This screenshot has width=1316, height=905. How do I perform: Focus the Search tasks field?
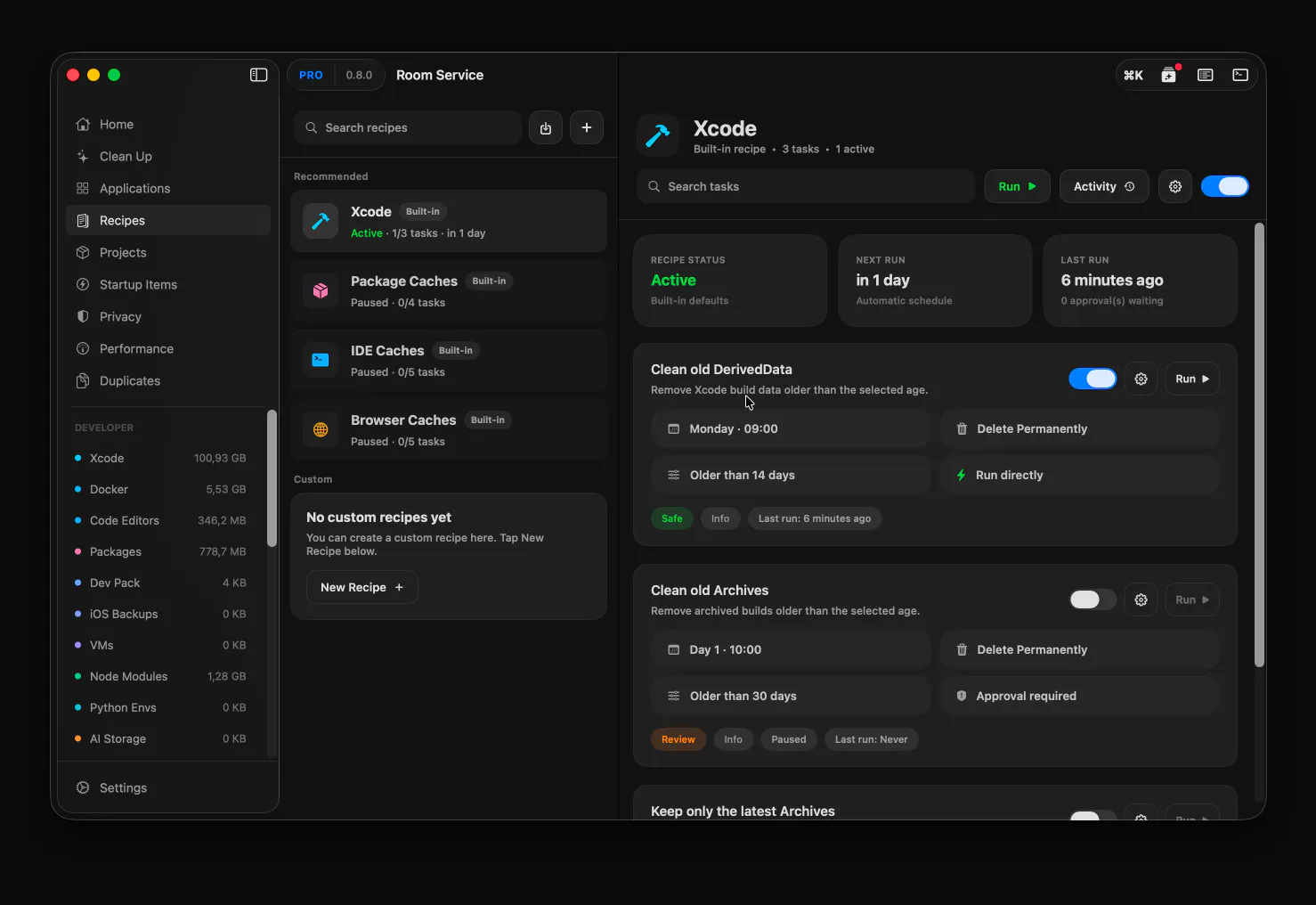806,186
